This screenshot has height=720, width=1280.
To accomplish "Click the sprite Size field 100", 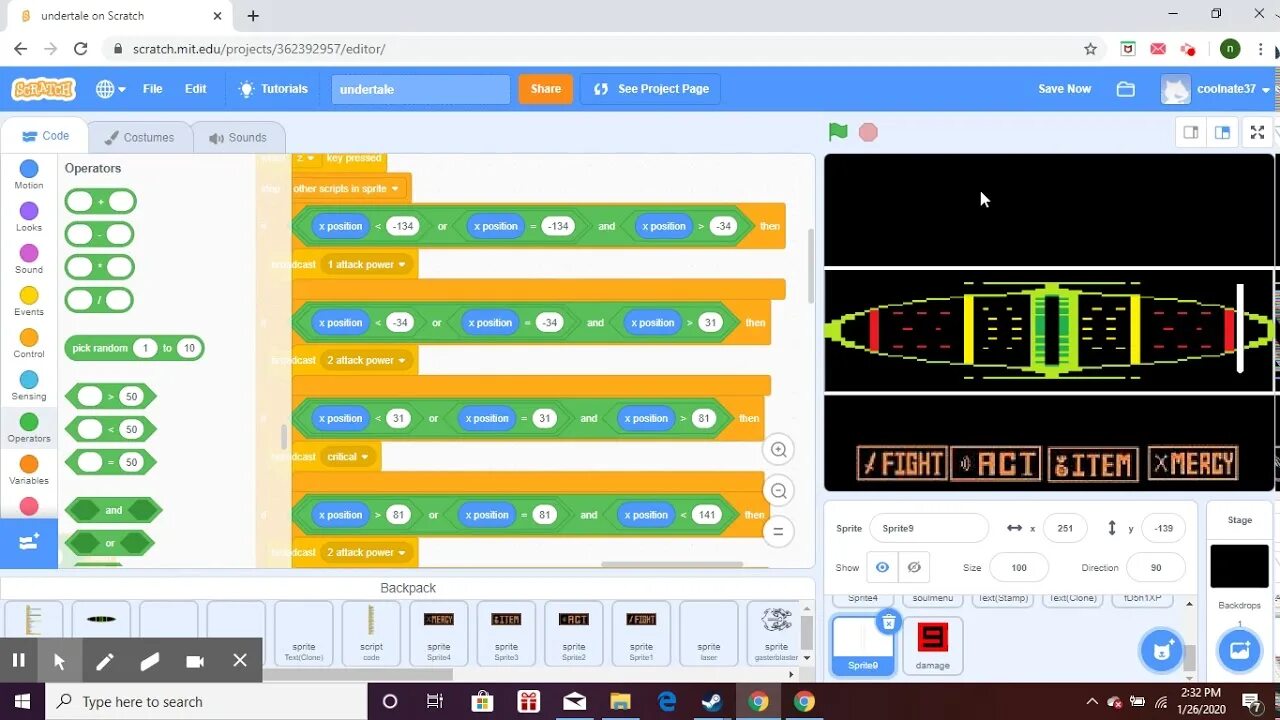I will point(1019,567).
